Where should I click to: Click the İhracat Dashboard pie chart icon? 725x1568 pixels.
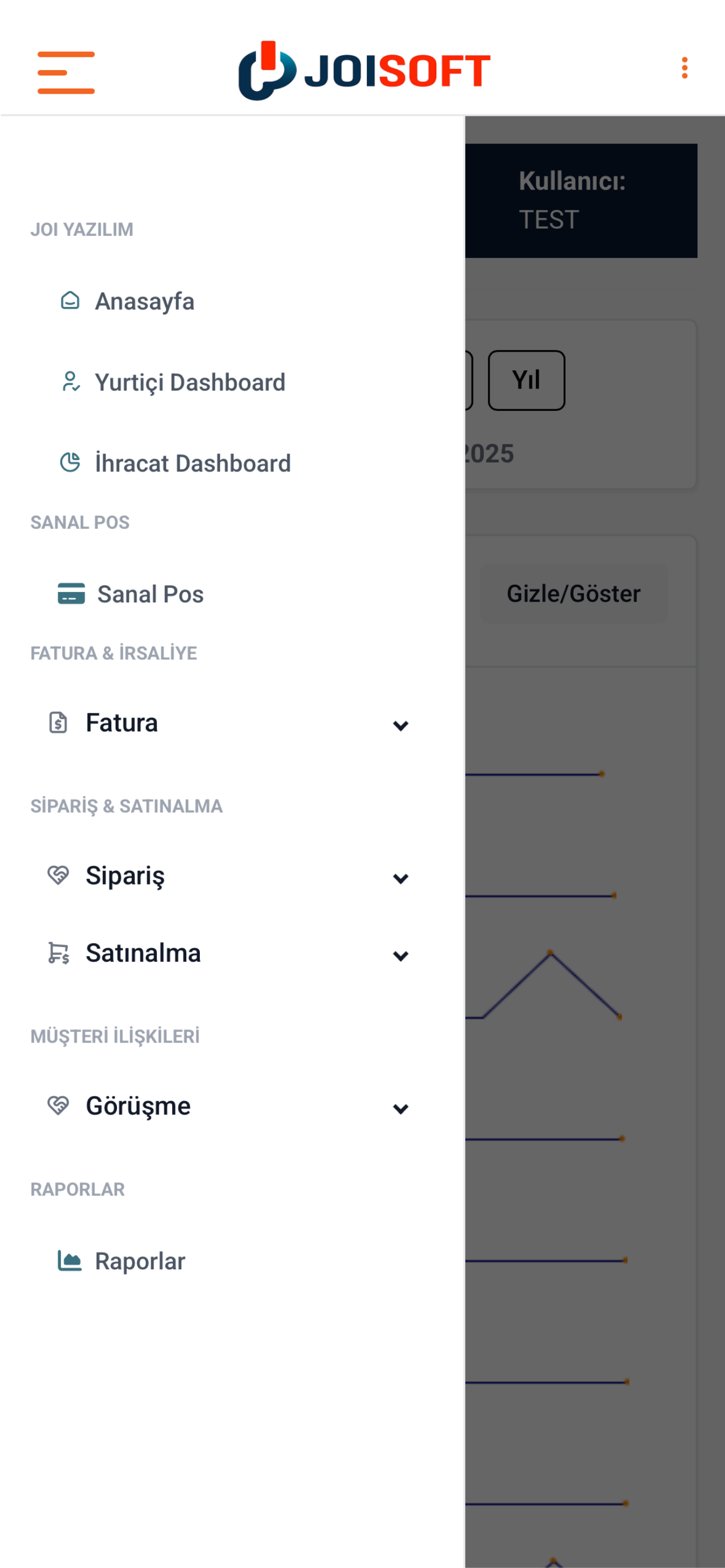(x=70, y=463)
